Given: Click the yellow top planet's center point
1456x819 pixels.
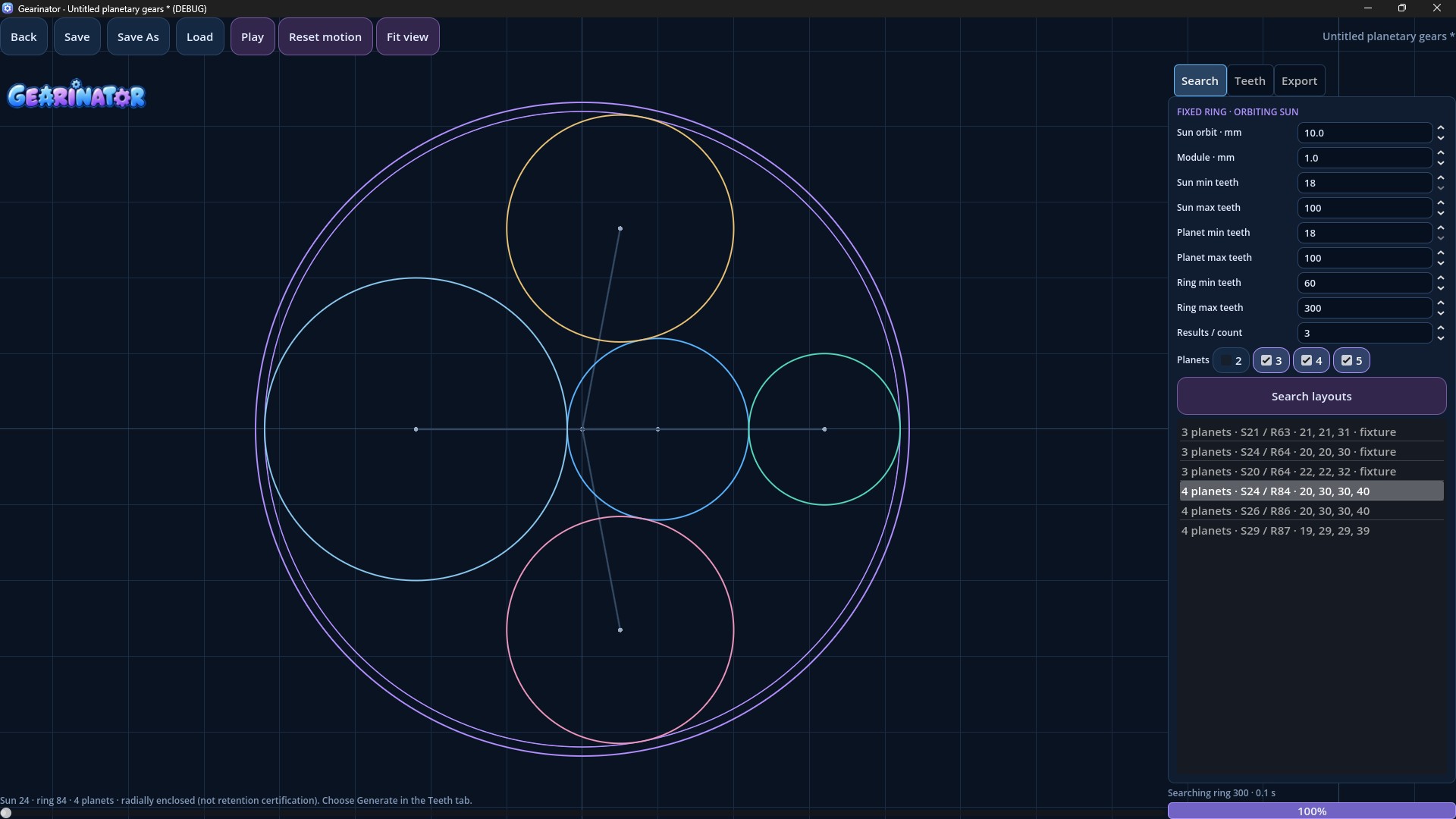Looking at the screenshot, I should pyautogui.click(x=620, y=228).
